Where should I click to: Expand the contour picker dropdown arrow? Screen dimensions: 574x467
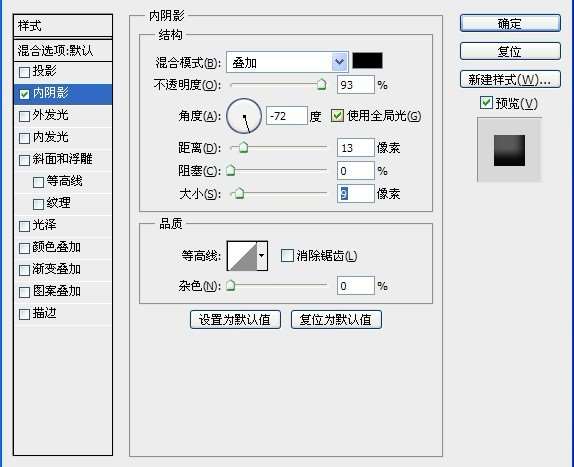point(262,255)
